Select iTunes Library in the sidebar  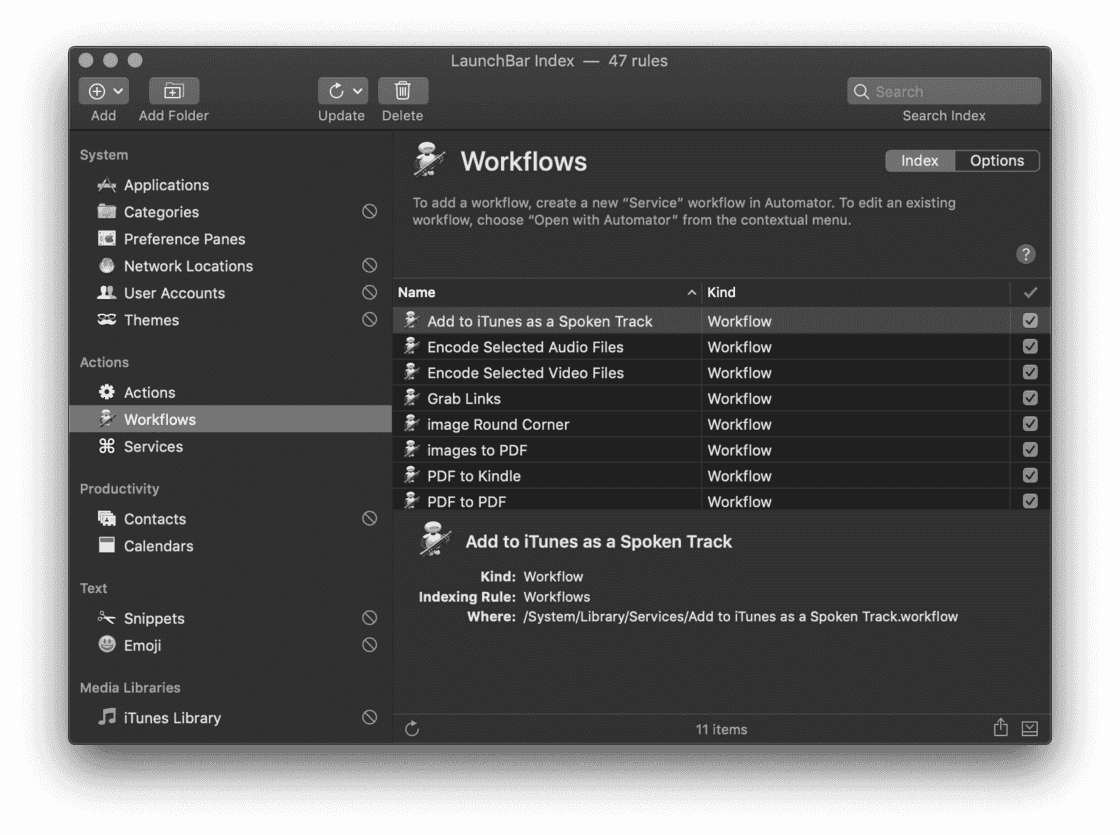click(x=230, y=718)
